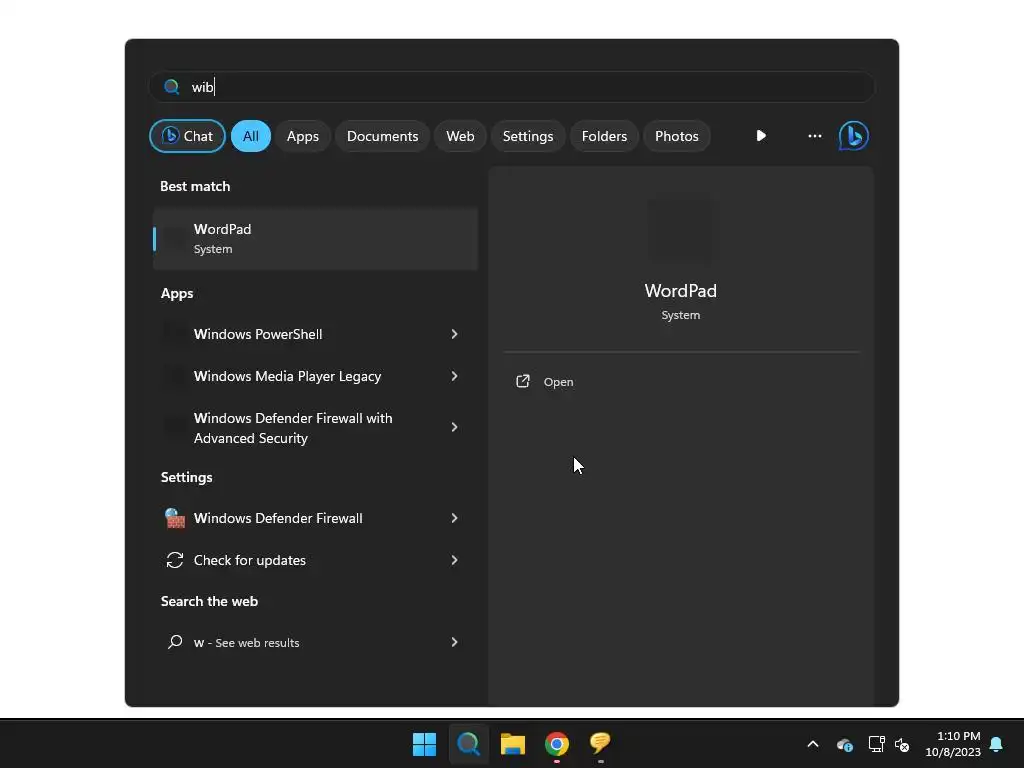This screenshot has height=768, width=1024.
Task: Open the notifications bell
Action: pyautogui.click(x=996, y=744)
